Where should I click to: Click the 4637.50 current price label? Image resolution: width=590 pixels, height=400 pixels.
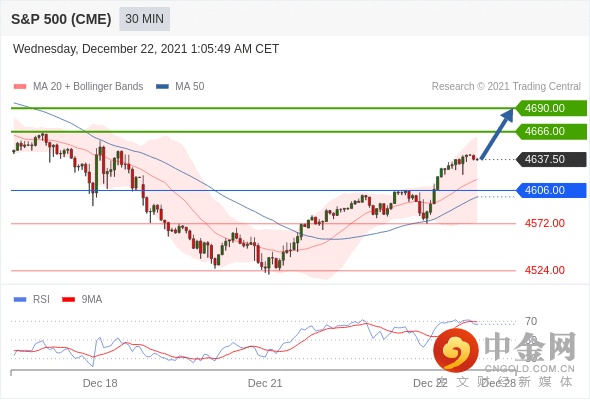click(551, 159)
